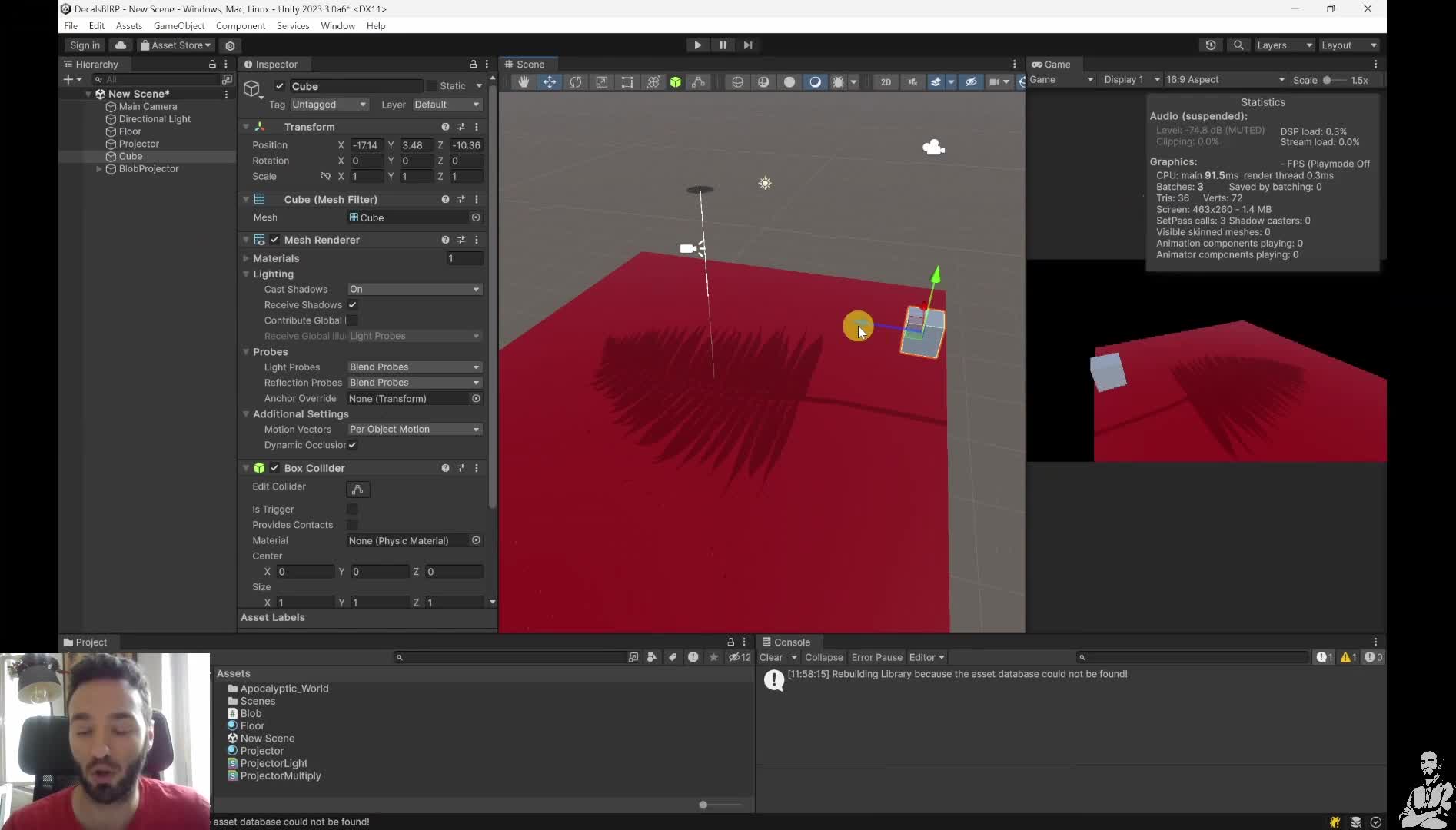Screen dimensions: 1456x830
Task: Open the search tool in the top toolbar
Action: tap(1239, 45)
